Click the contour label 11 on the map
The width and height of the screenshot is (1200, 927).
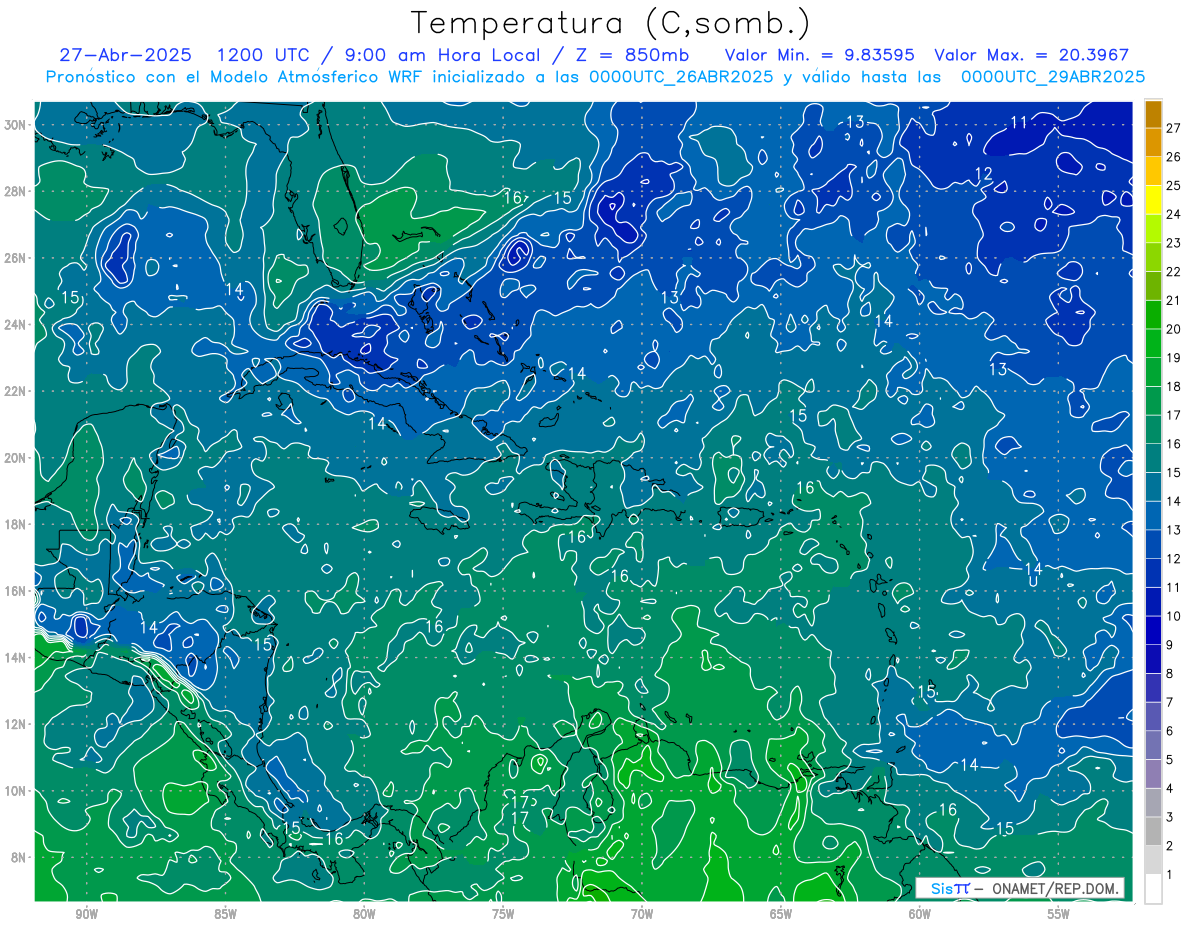coord(1019,122)
